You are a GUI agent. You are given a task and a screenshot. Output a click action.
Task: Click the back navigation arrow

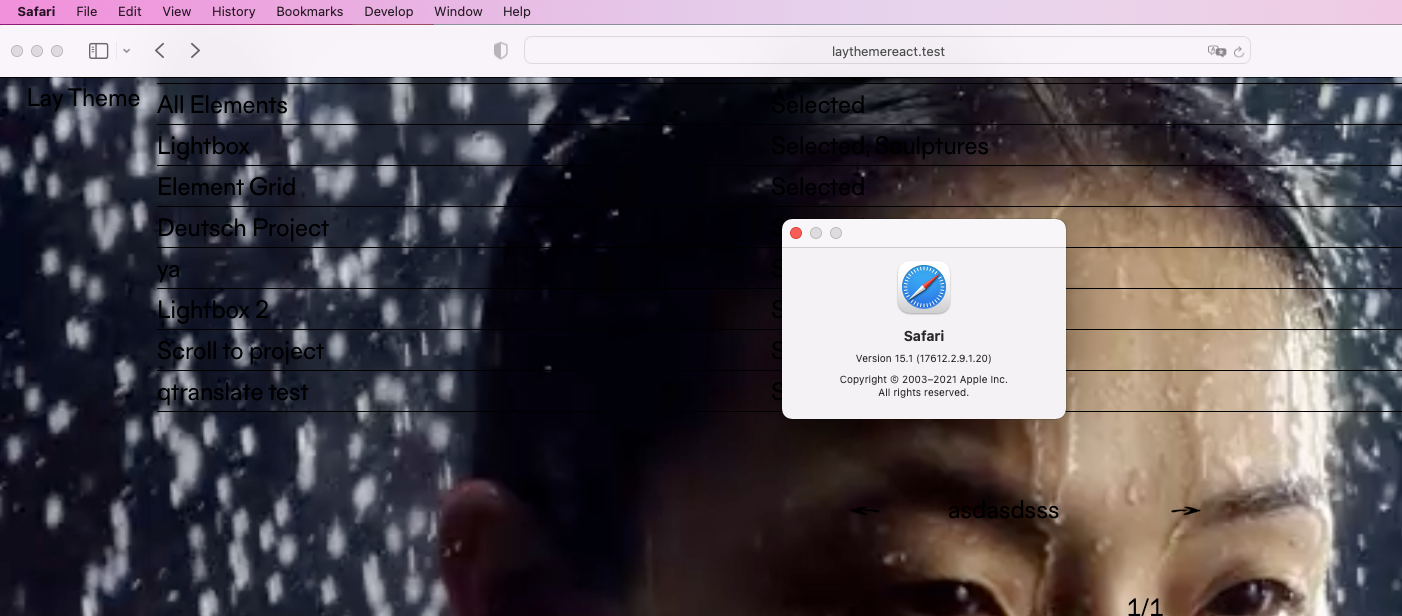(159, 50)
